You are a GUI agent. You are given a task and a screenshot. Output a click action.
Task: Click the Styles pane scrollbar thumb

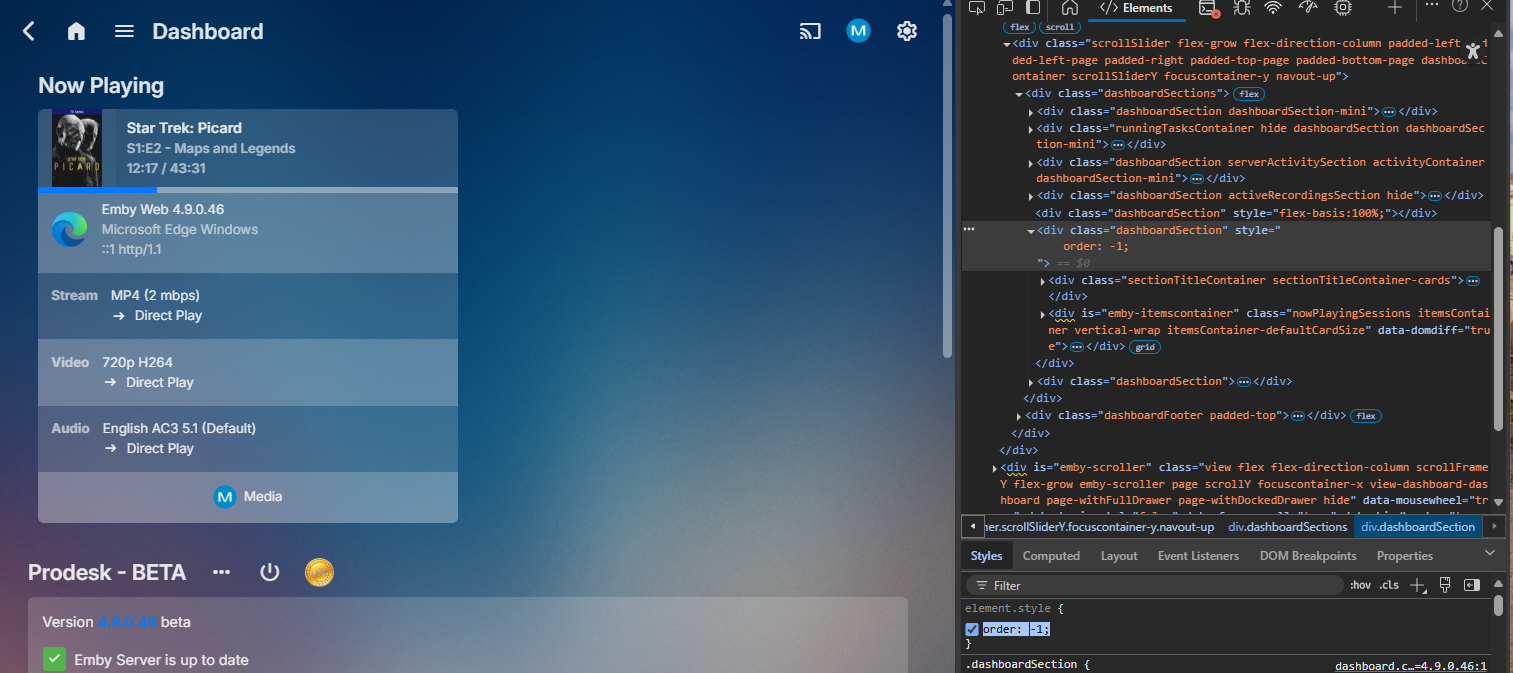[1498, 606]
